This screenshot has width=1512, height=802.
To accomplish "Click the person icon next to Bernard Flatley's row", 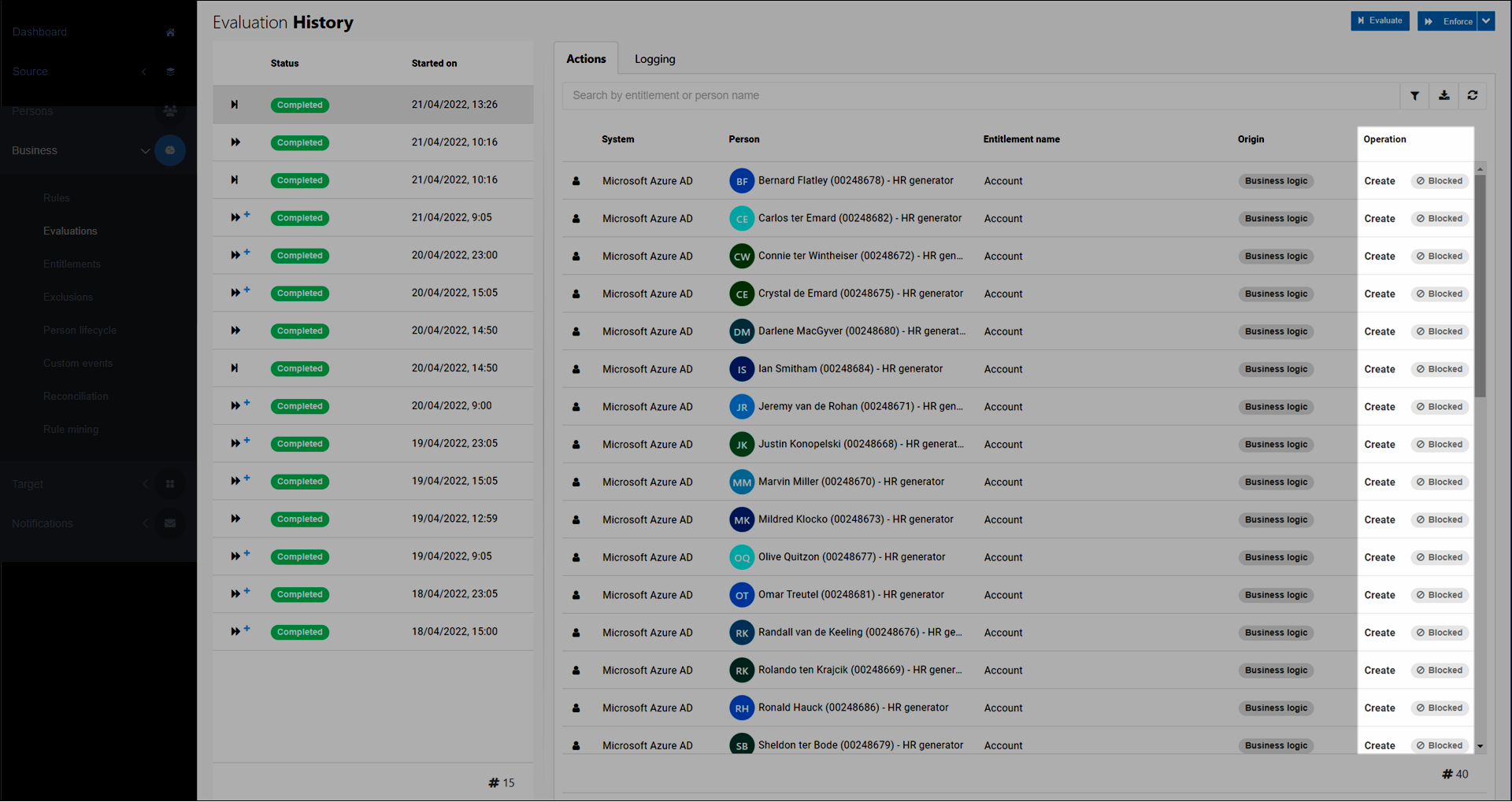I will point(576,180).
